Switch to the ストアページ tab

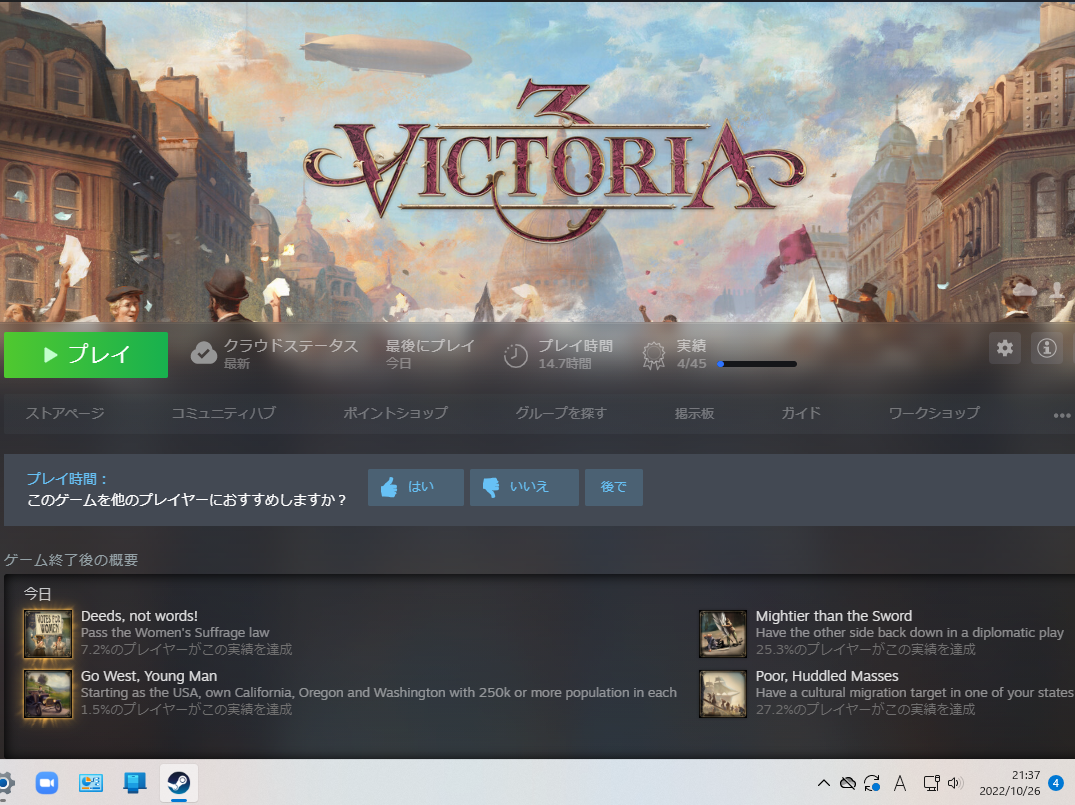[64, 412]
